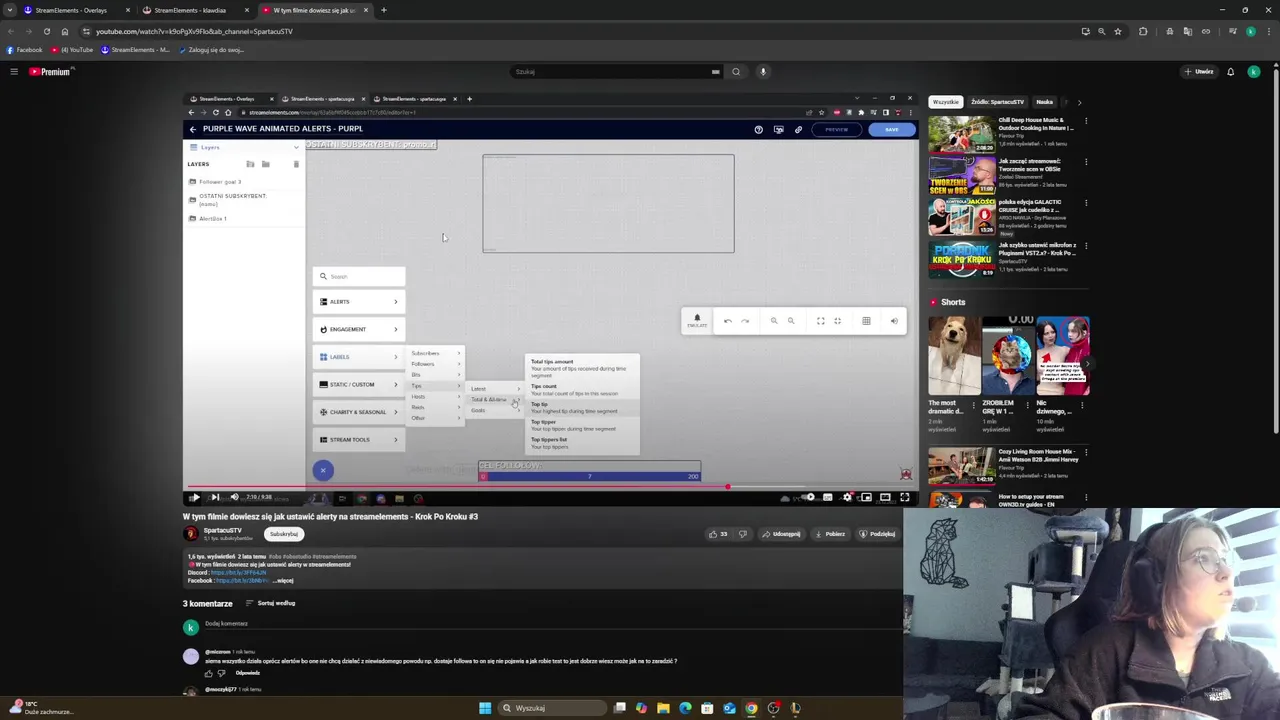Reload the page in Chrome
This screenshot has width=1280, height=720.
click(x=46, y=31)
